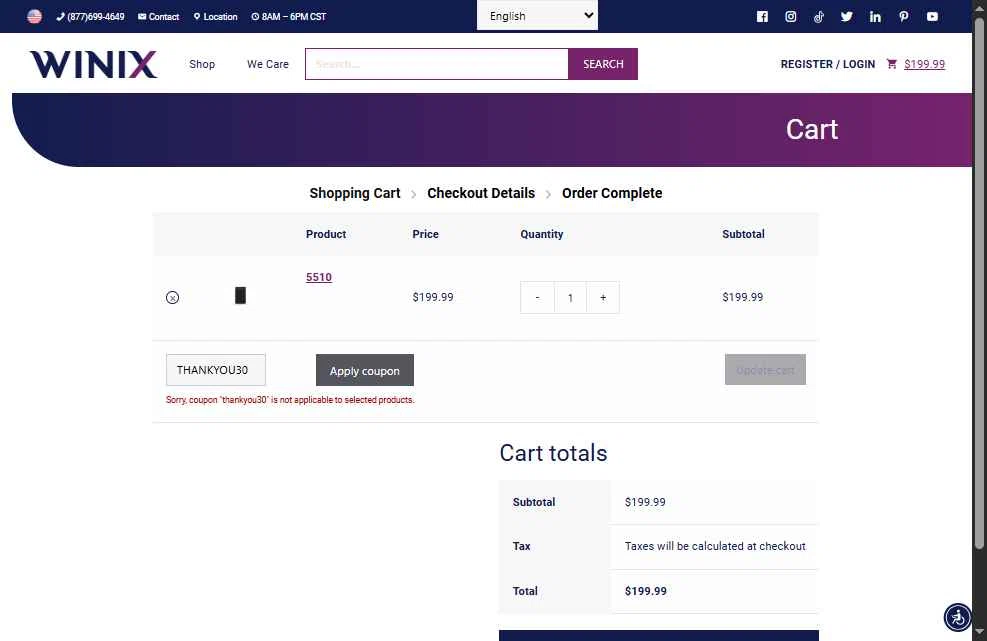Open the $199.99 cart total link in header
The width and height of the screenshot is (987, 641).
click(925, 64)
